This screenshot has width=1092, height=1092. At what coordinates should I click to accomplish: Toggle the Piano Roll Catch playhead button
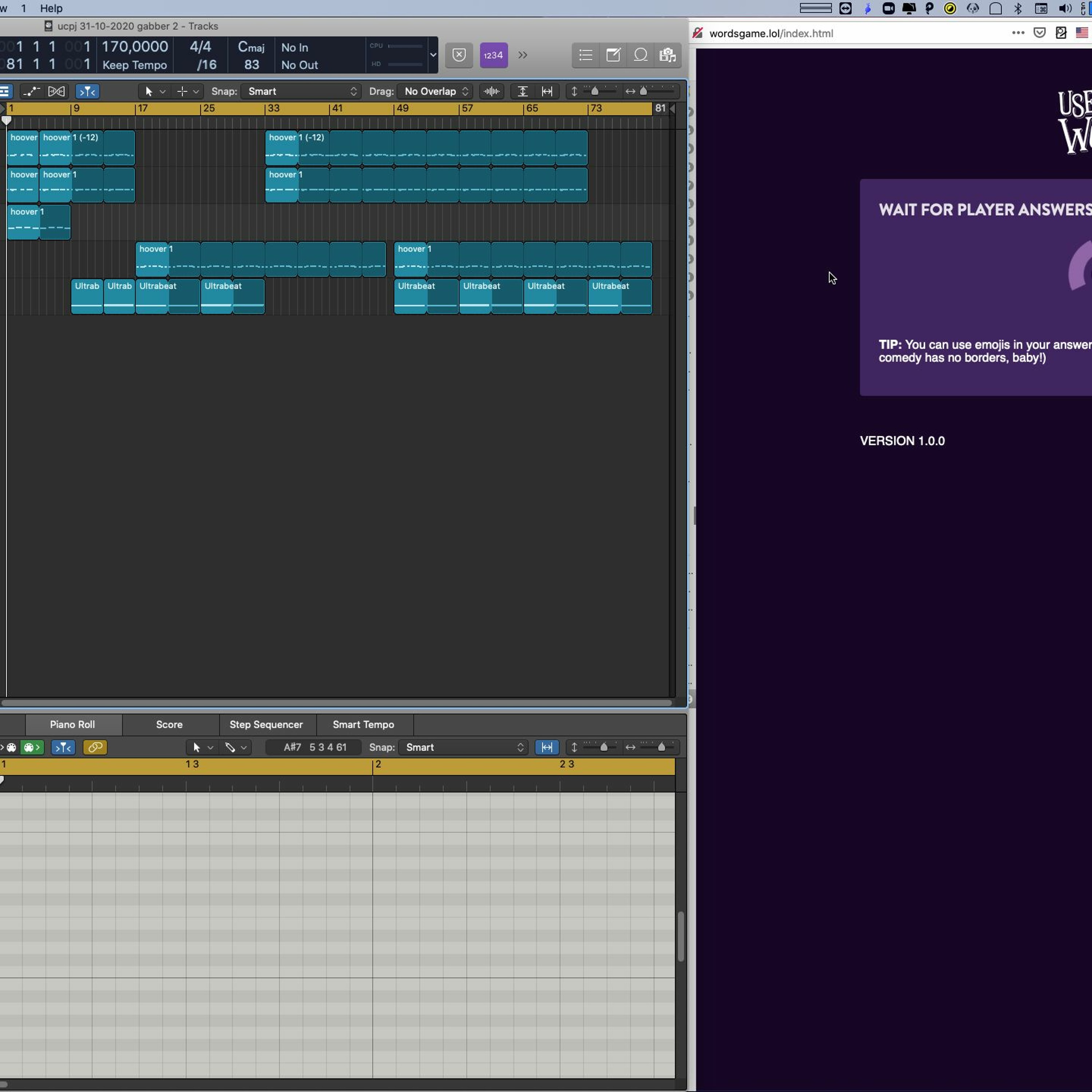point(63,747)
